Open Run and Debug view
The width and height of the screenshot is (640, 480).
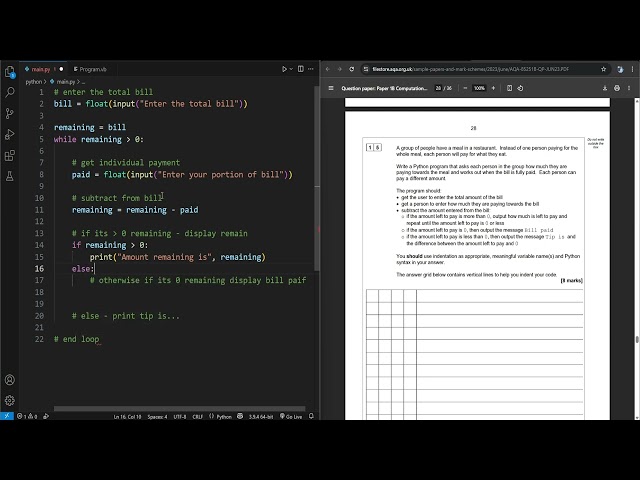10,134
